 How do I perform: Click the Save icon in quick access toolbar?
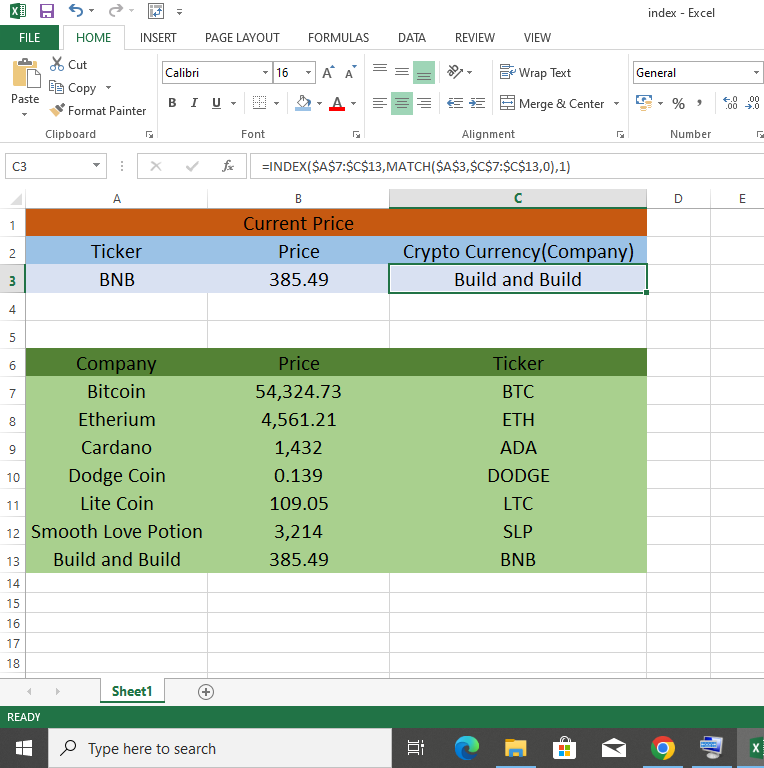pos(47,11)
